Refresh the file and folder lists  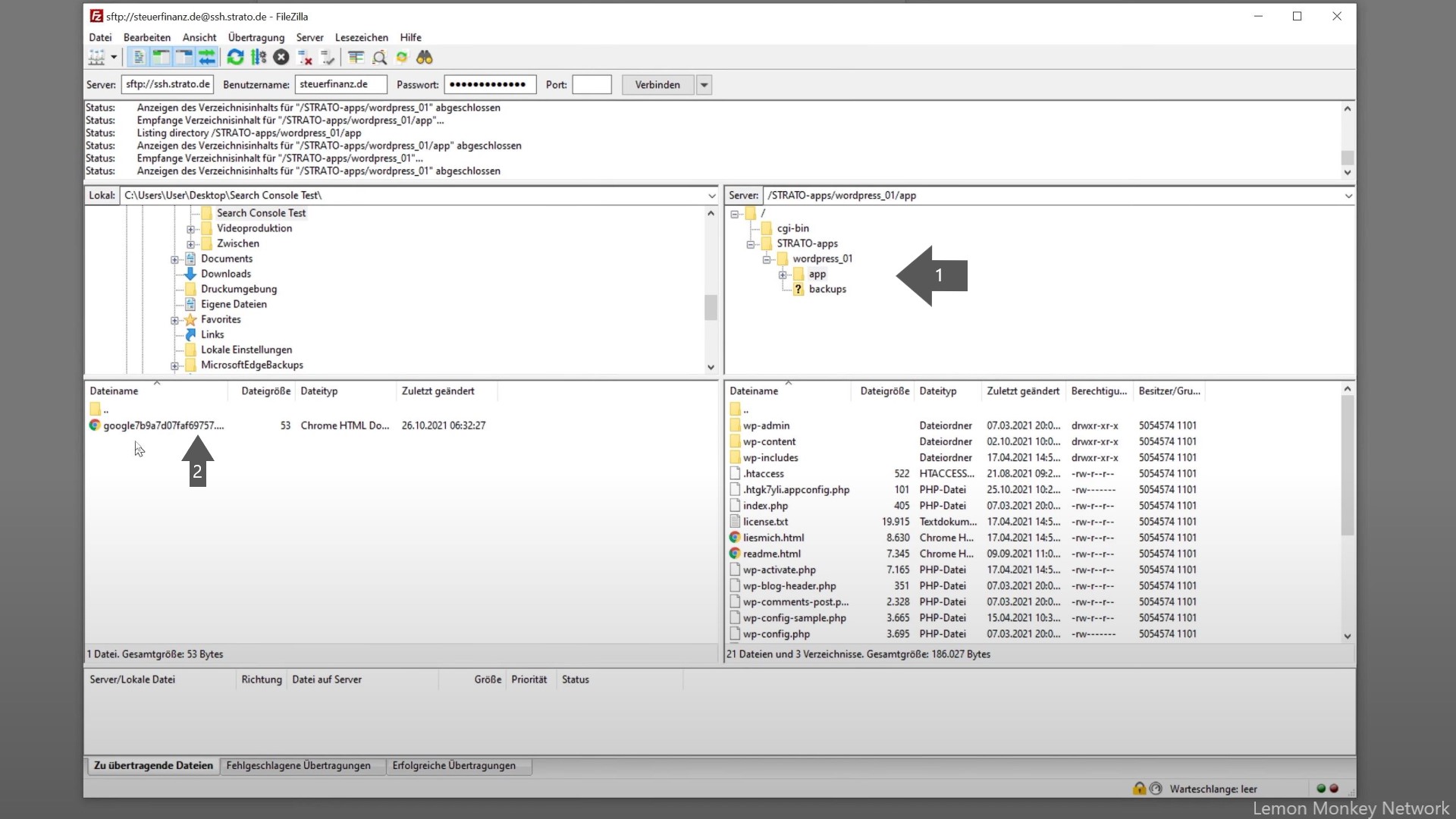click(235, 57)
